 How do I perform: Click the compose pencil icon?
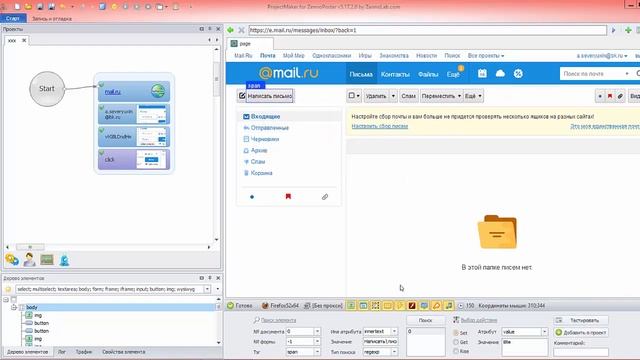pos(242,96)
